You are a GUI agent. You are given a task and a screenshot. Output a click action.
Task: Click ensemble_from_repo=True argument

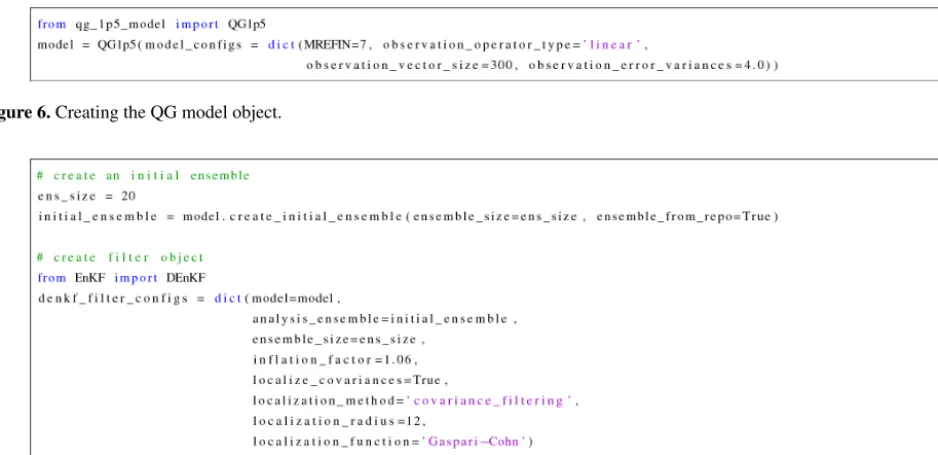685,216
